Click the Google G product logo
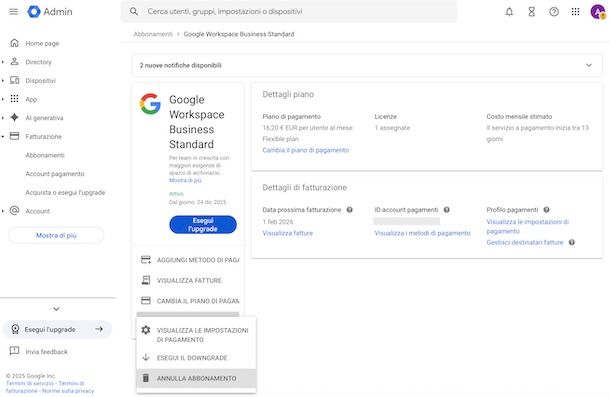Image resolution: width=610 pixels, height=397 pixels. pyautogui.click(x=150, y=104)
